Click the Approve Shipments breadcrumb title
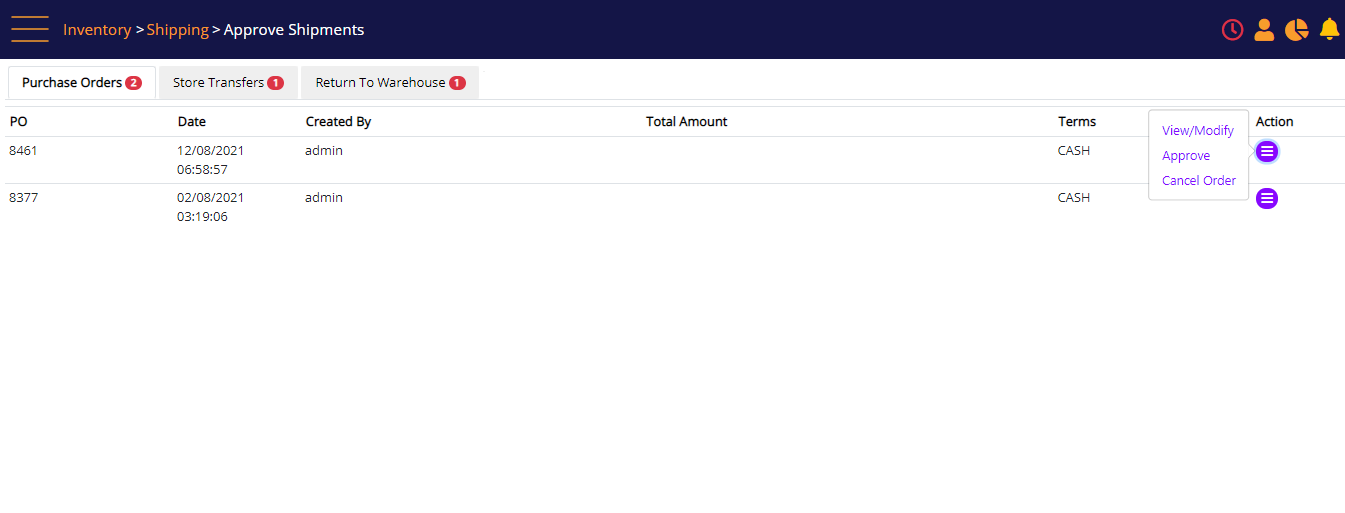 pyautogui.click(x=294, y=30)
